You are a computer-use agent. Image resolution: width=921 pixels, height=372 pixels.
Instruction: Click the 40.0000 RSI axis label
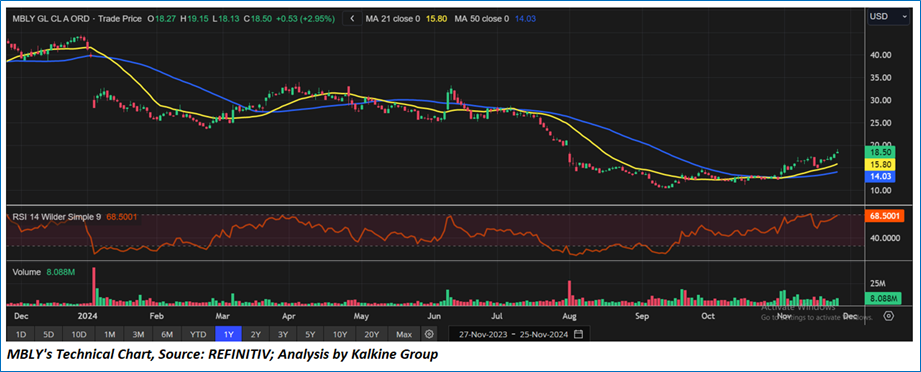click(x=885, y=238)
